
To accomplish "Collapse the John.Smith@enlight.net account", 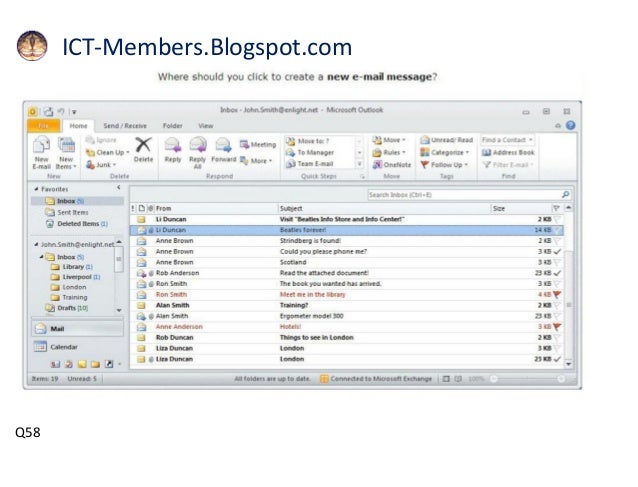I will coord(36,245).
